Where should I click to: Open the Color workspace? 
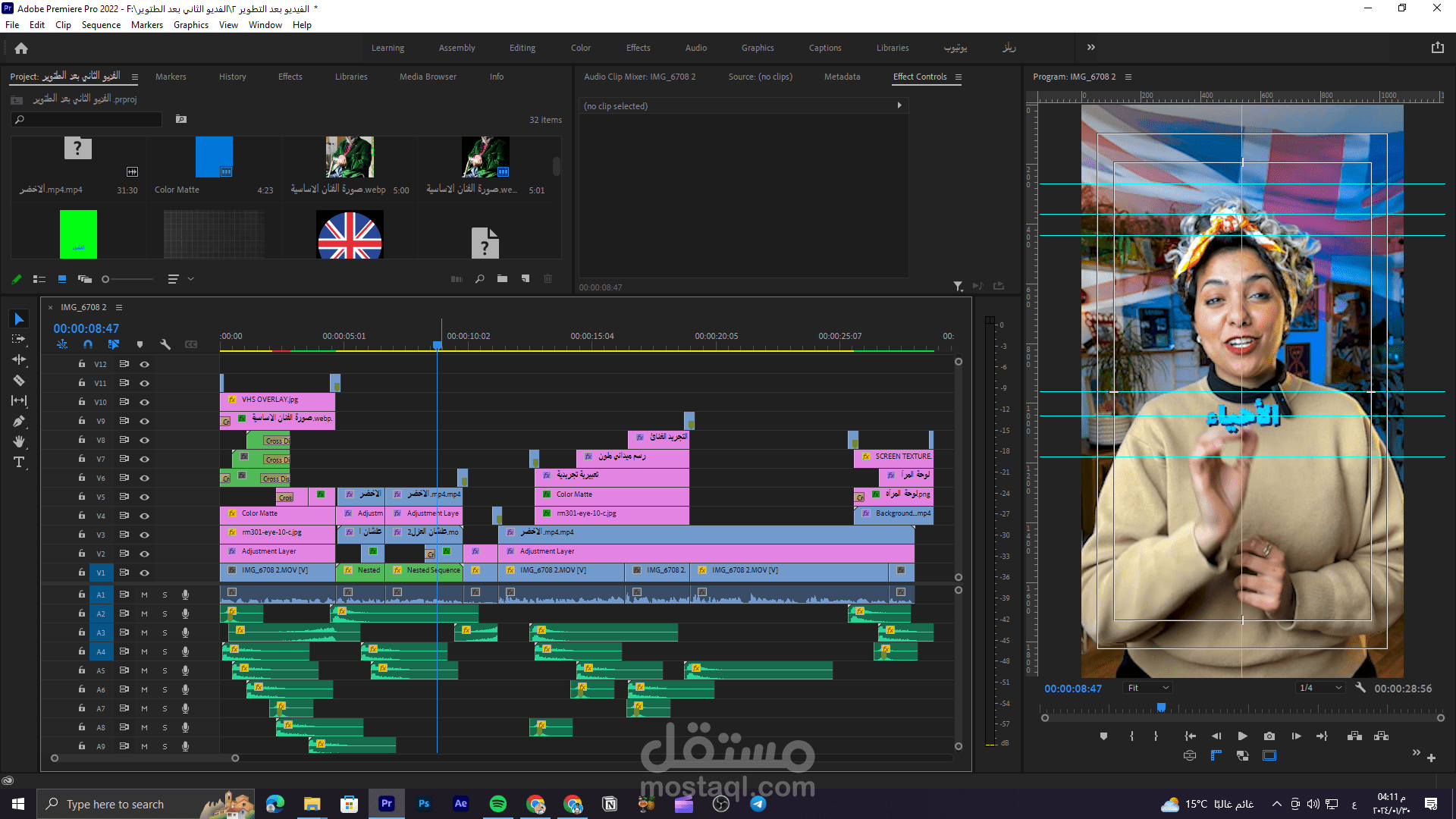tap(581, 48)
